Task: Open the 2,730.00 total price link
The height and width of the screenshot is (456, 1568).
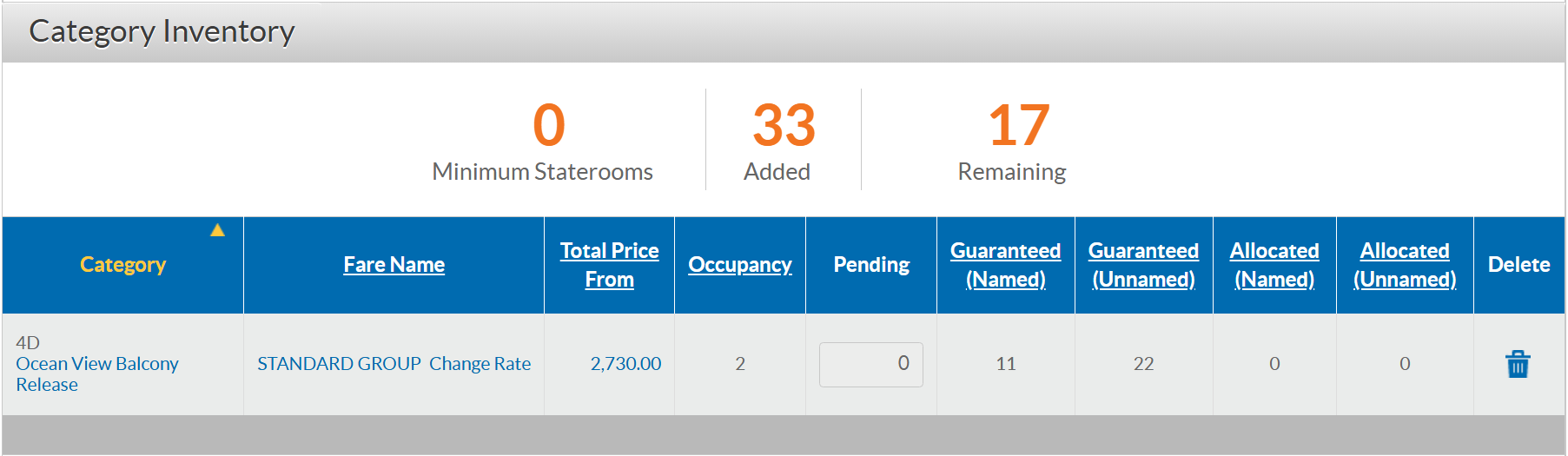Action: click(x=625, y=364)
